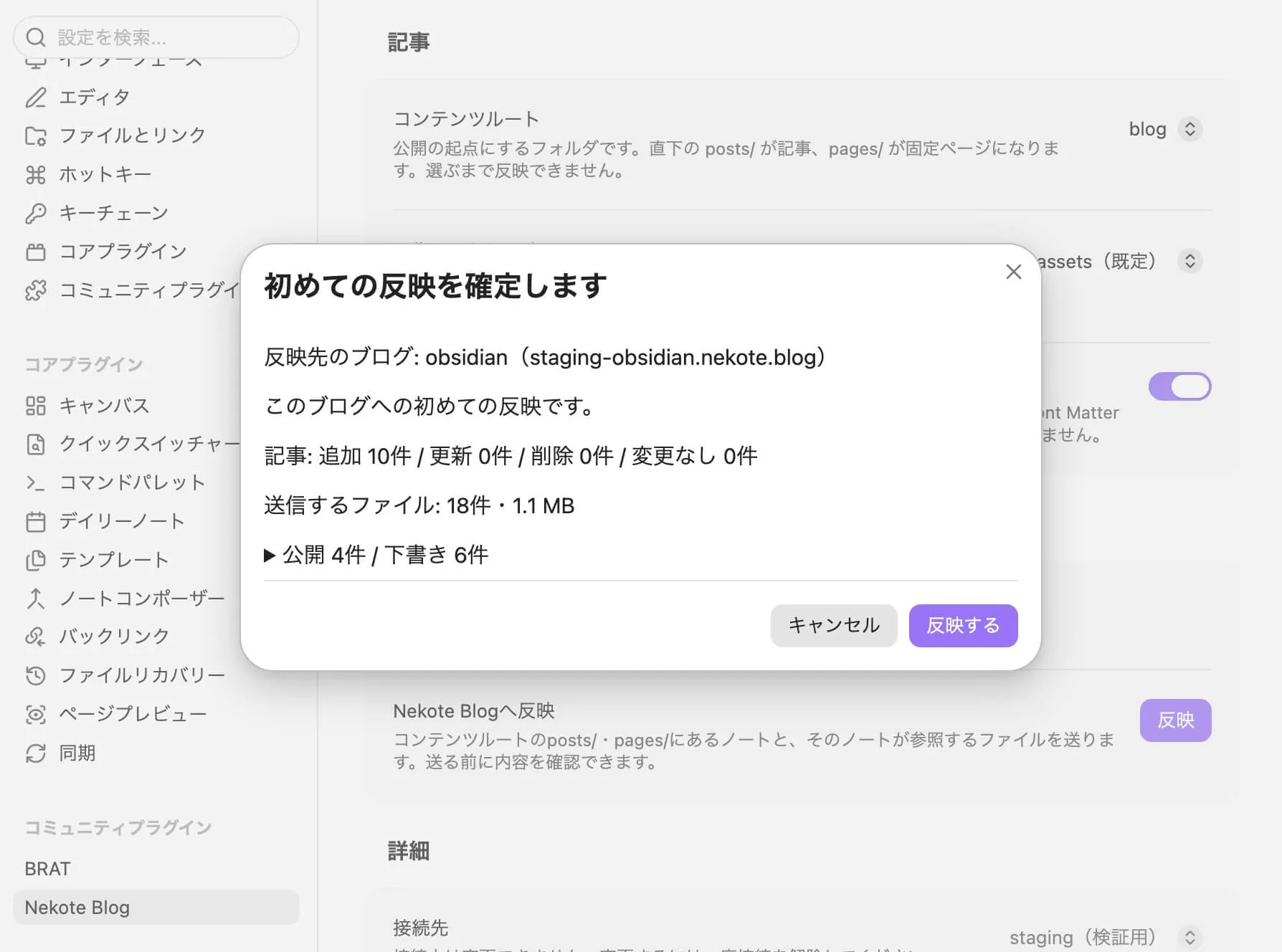Viewport: 1282px width, 952px height.
Task: Open ファイルとリンク settings tab
Action: click(x=133, y=136)
